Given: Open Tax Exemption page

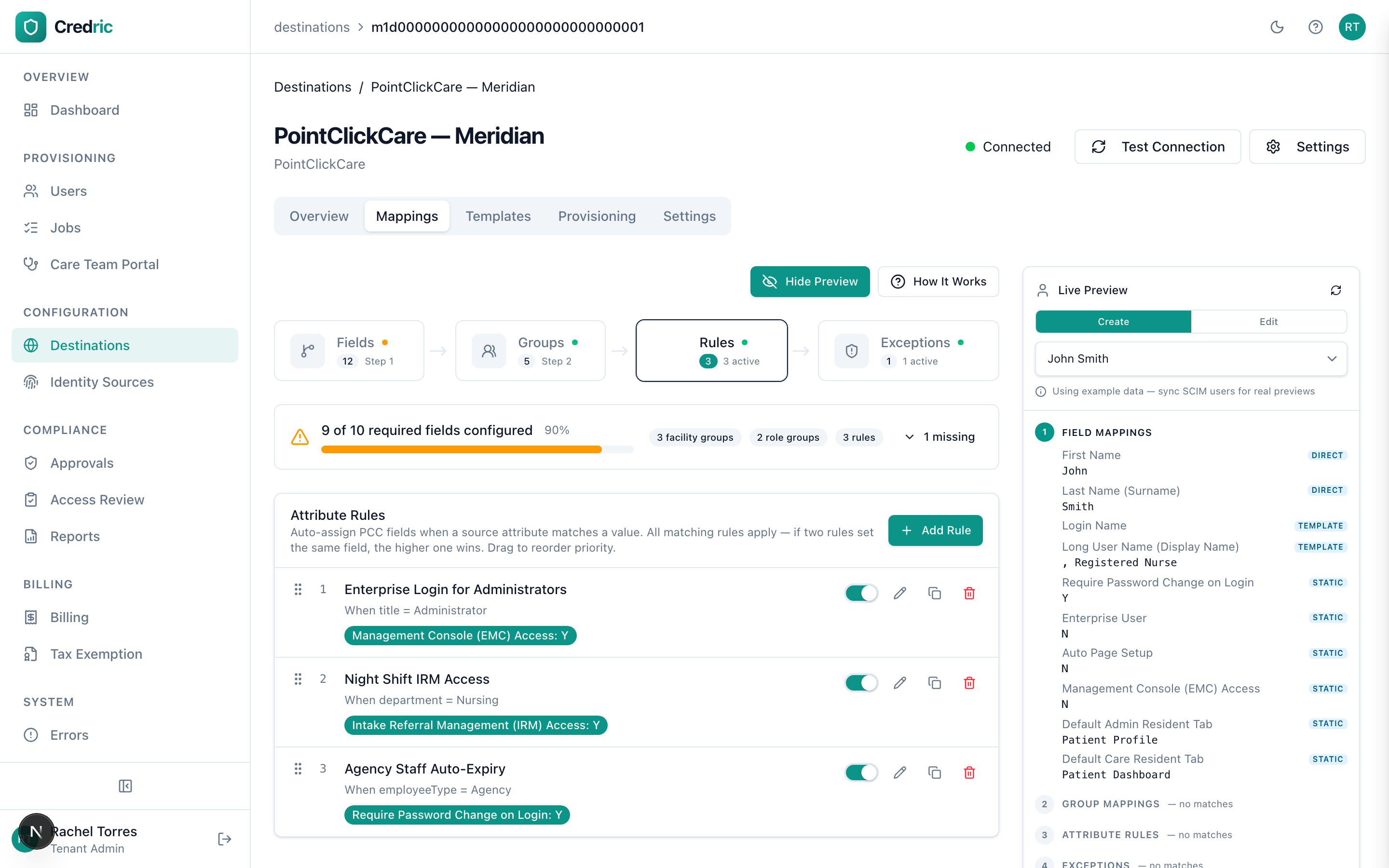Looking at the screenshot, I should (124, 654).
